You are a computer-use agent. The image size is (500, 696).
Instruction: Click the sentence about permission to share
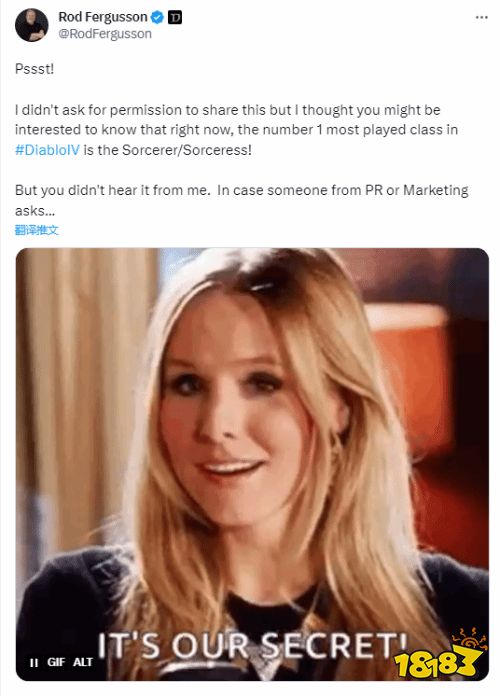227,110
